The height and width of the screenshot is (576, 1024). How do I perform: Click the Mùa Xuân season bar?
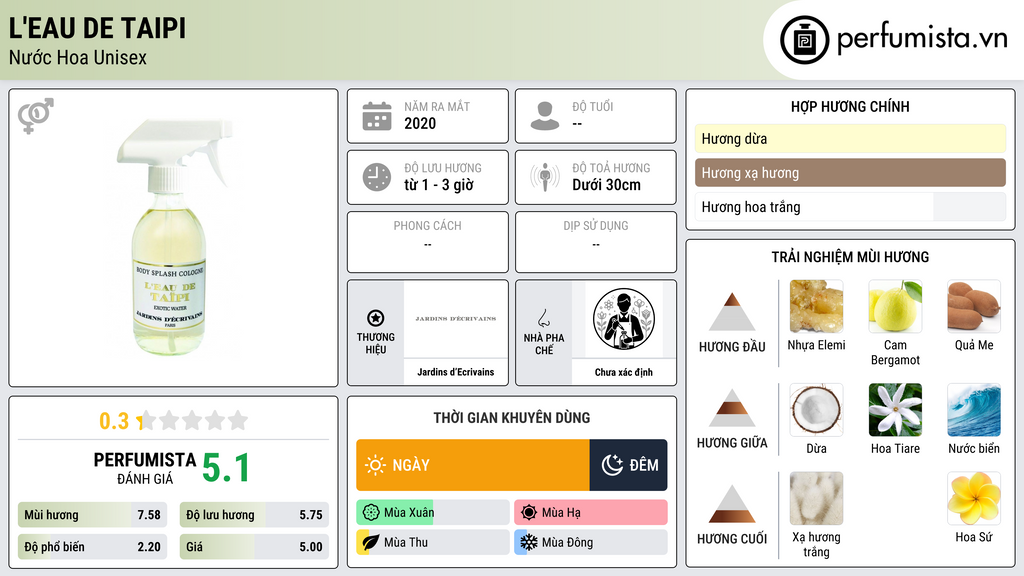coord(433,513)
